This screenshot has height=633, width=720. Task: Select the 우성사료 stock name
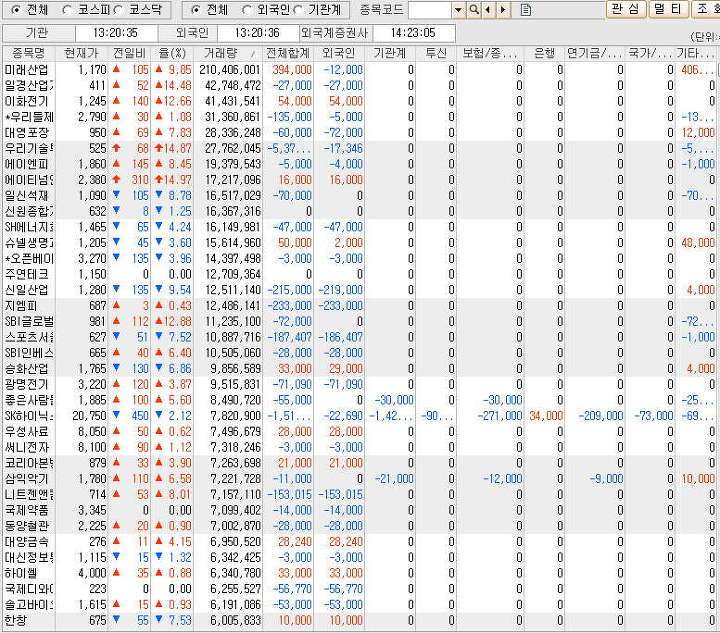pyautogui.click(x=27, y=431)
